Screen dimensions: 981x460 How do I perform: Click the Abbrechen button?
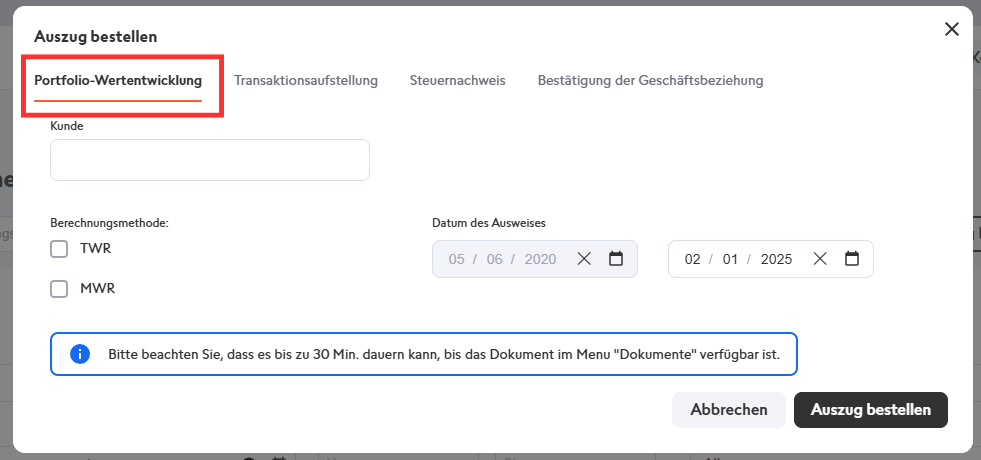729,410
